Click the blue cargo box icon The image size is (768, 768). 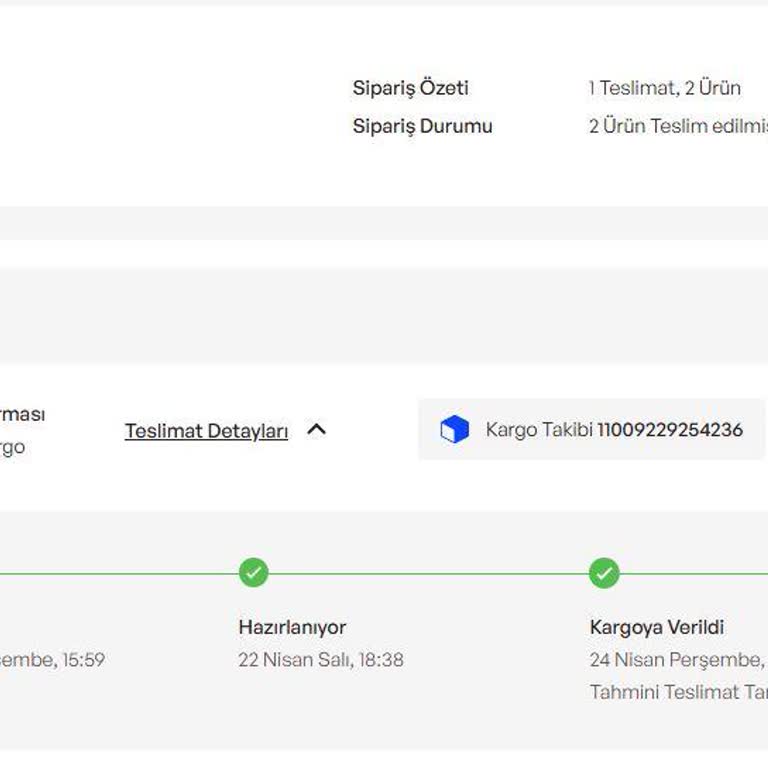(x=454, y=430)
